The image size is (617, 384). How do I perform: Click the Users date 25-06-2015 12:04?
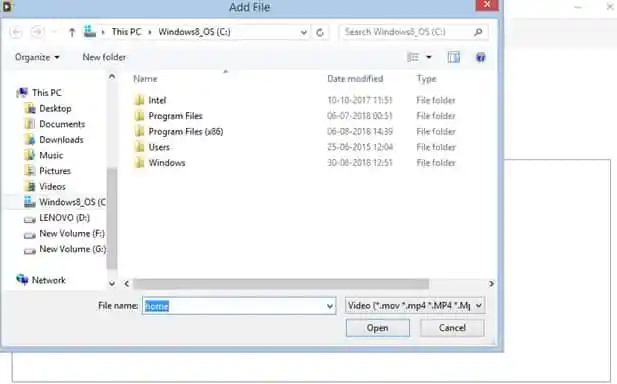pos(360,147)
